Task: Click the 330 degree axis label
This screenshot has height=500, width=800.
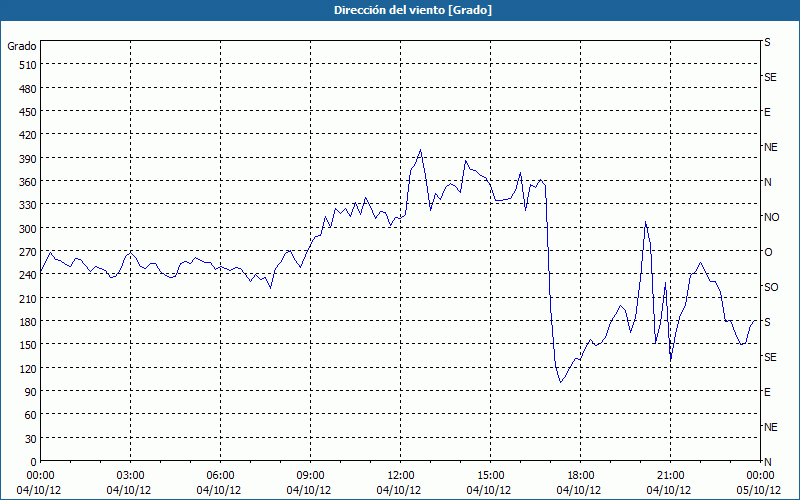Action: click(x=29, y=205)
